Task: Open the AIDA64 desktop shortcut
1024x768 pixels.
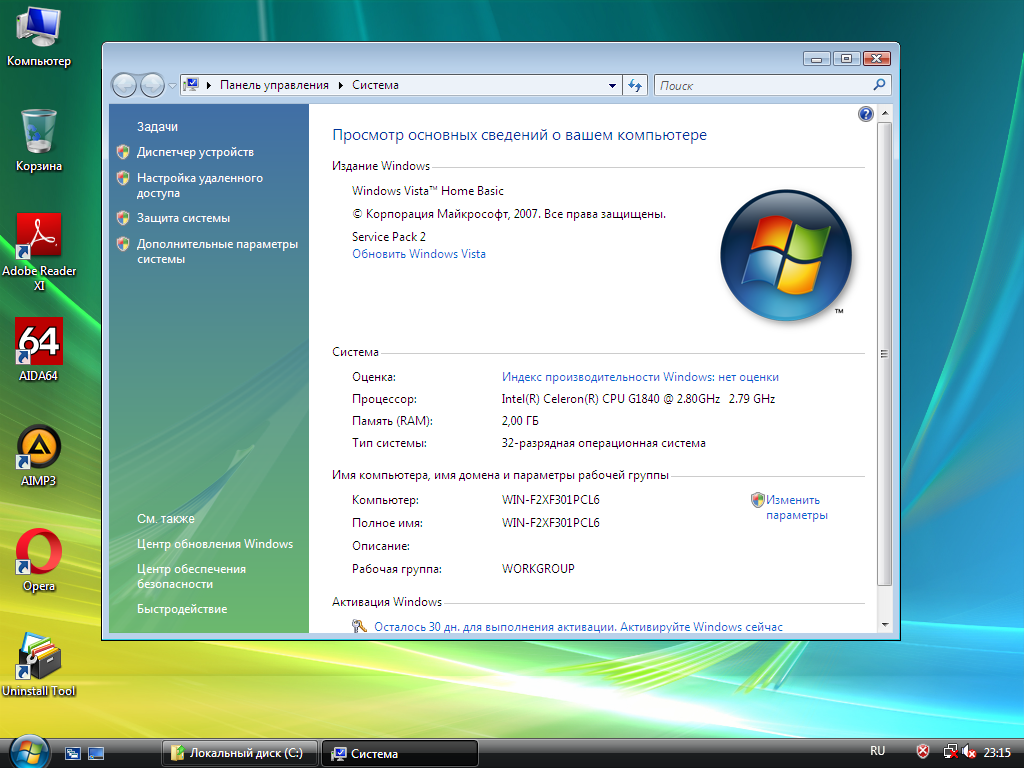Action: tap(39, 342)
